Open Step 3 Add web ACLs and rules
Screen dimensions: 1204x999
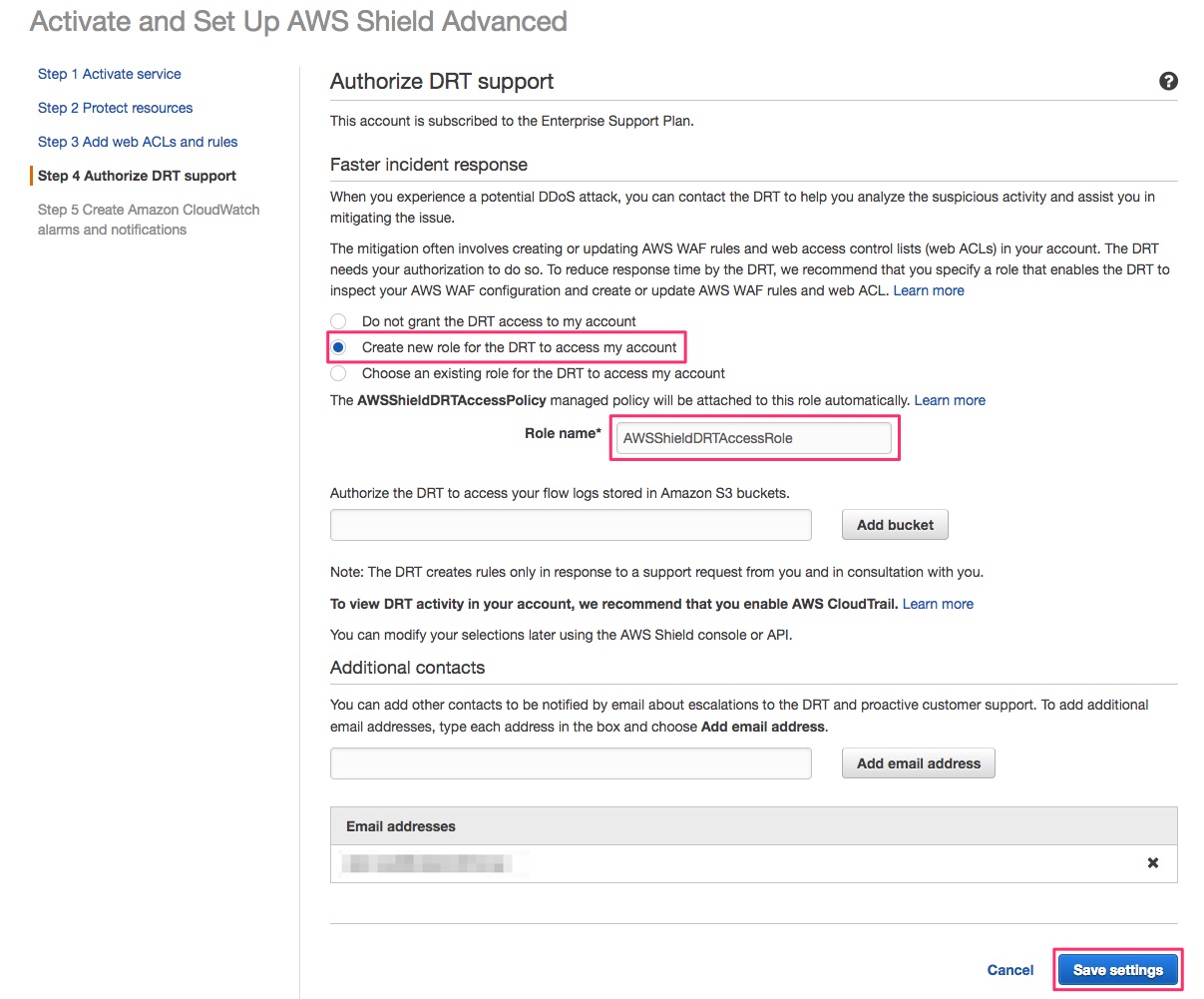[137, 141]
